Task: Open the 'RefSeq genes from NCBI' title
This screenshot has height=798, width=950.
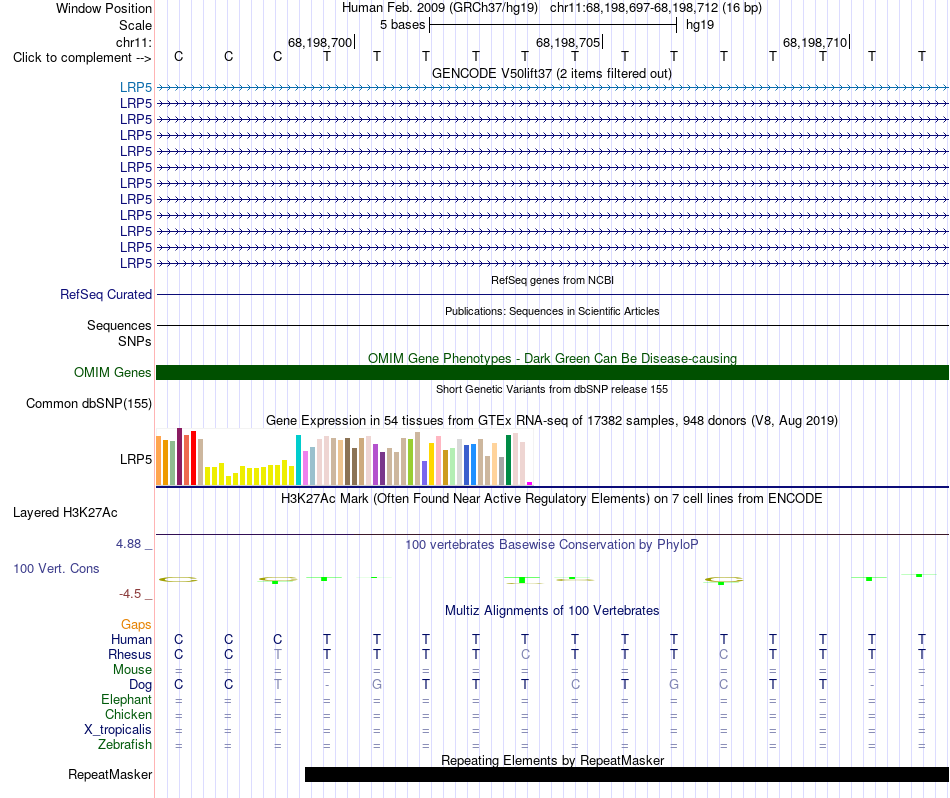Action: pos(552,280)
